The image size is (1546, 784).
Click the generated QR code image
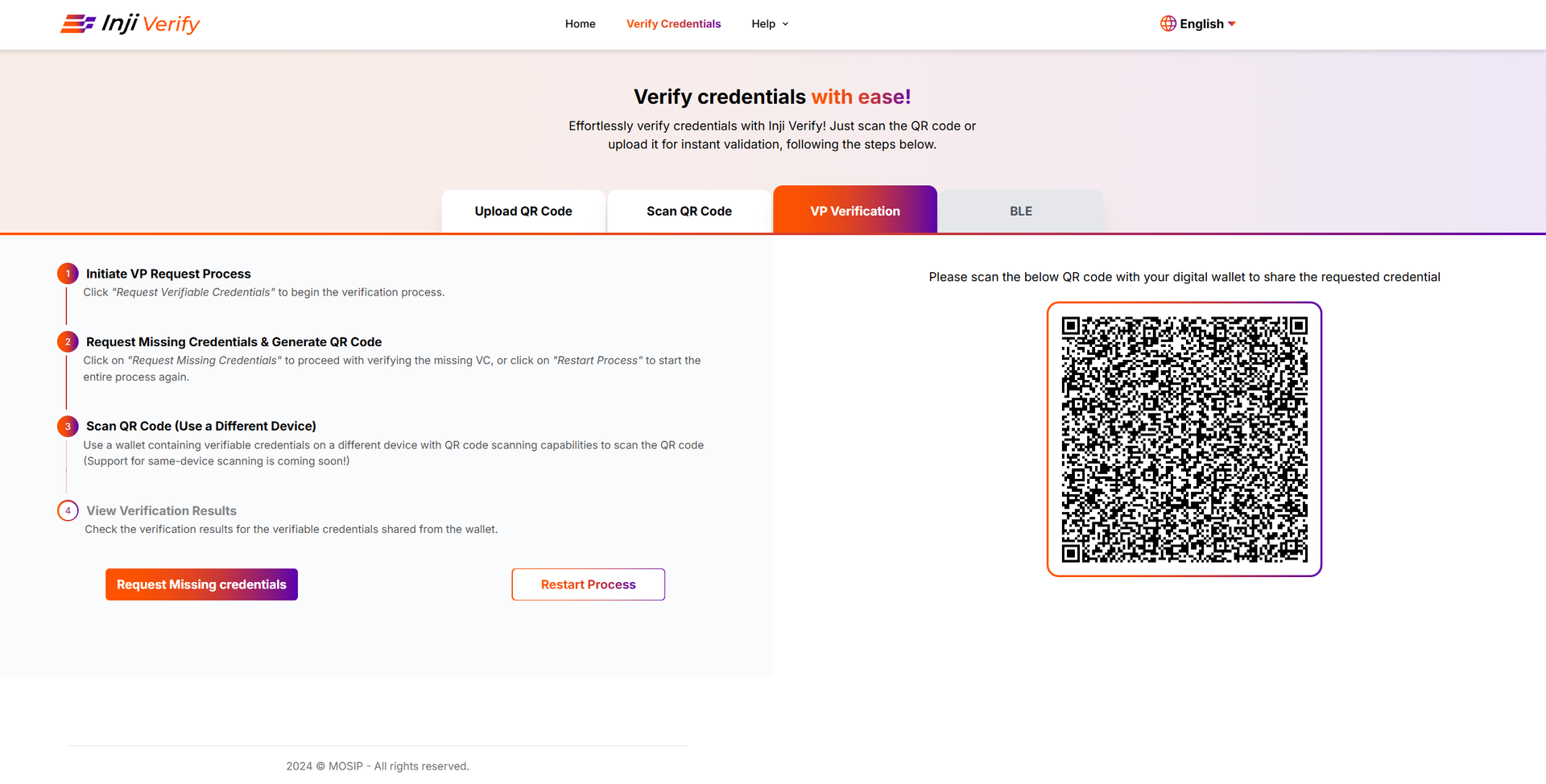point(1184,439)
